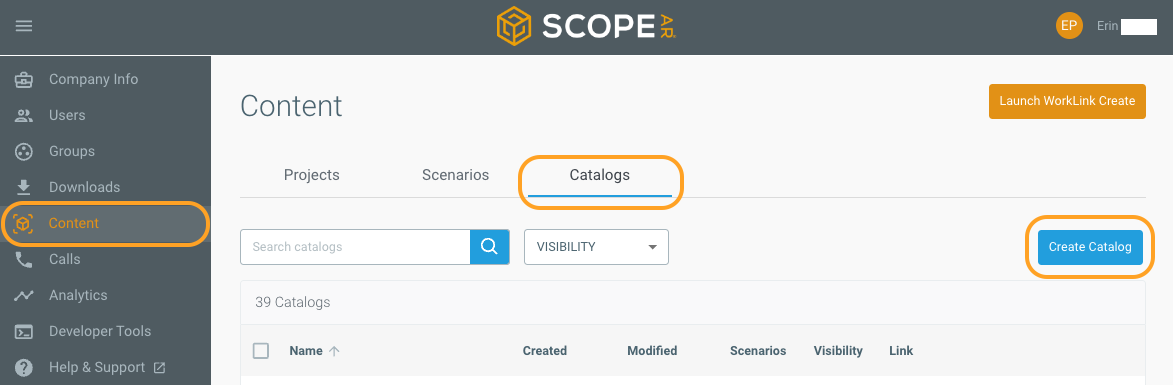Click the Visibility column header
This screenshot has width=1173, height=385.
click(x=838, y=351)
